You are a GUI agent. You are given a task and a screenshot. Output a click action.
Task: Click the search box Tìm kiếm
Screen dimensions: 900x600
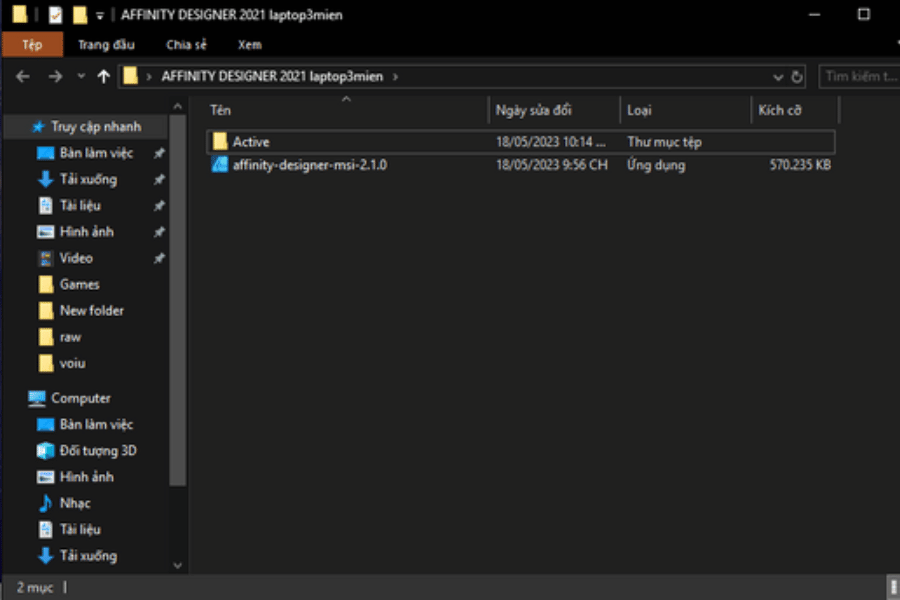point(858,77)
